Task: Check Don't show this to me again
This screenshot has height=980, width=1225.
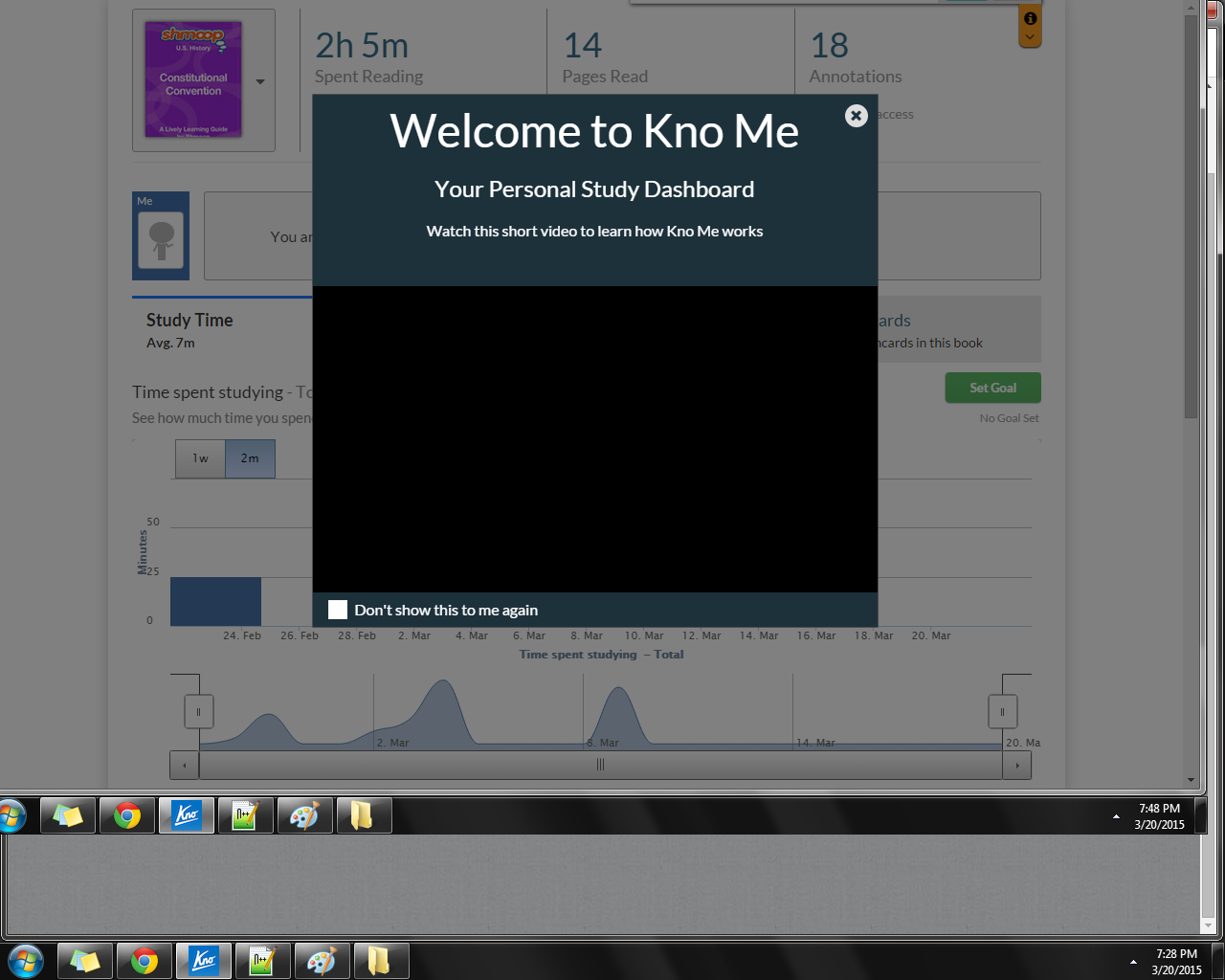Action: pyautogui.click(x=338, y=610)
